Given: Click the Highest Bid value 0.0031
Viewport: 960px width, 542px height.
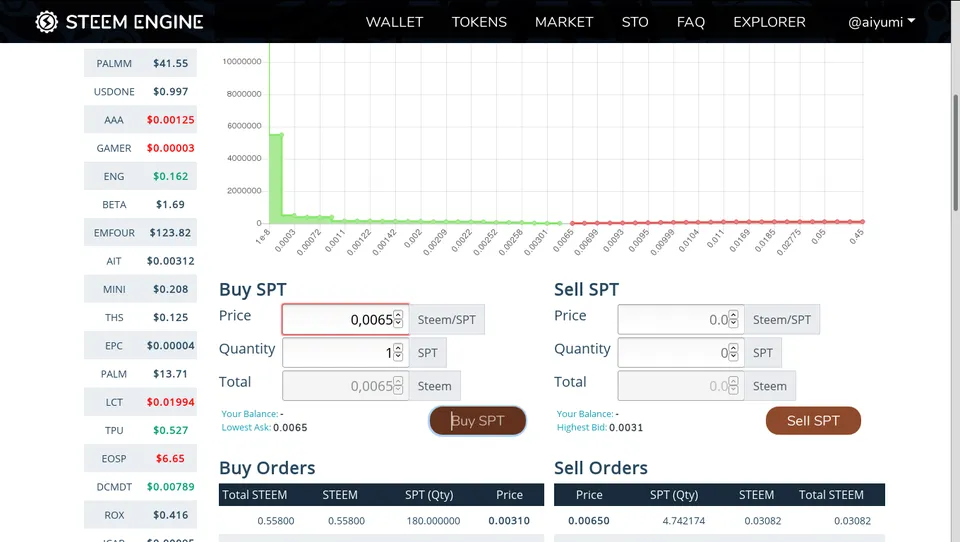Looking at the screenshot, I should pyautogui.click(x=626, y=427).
